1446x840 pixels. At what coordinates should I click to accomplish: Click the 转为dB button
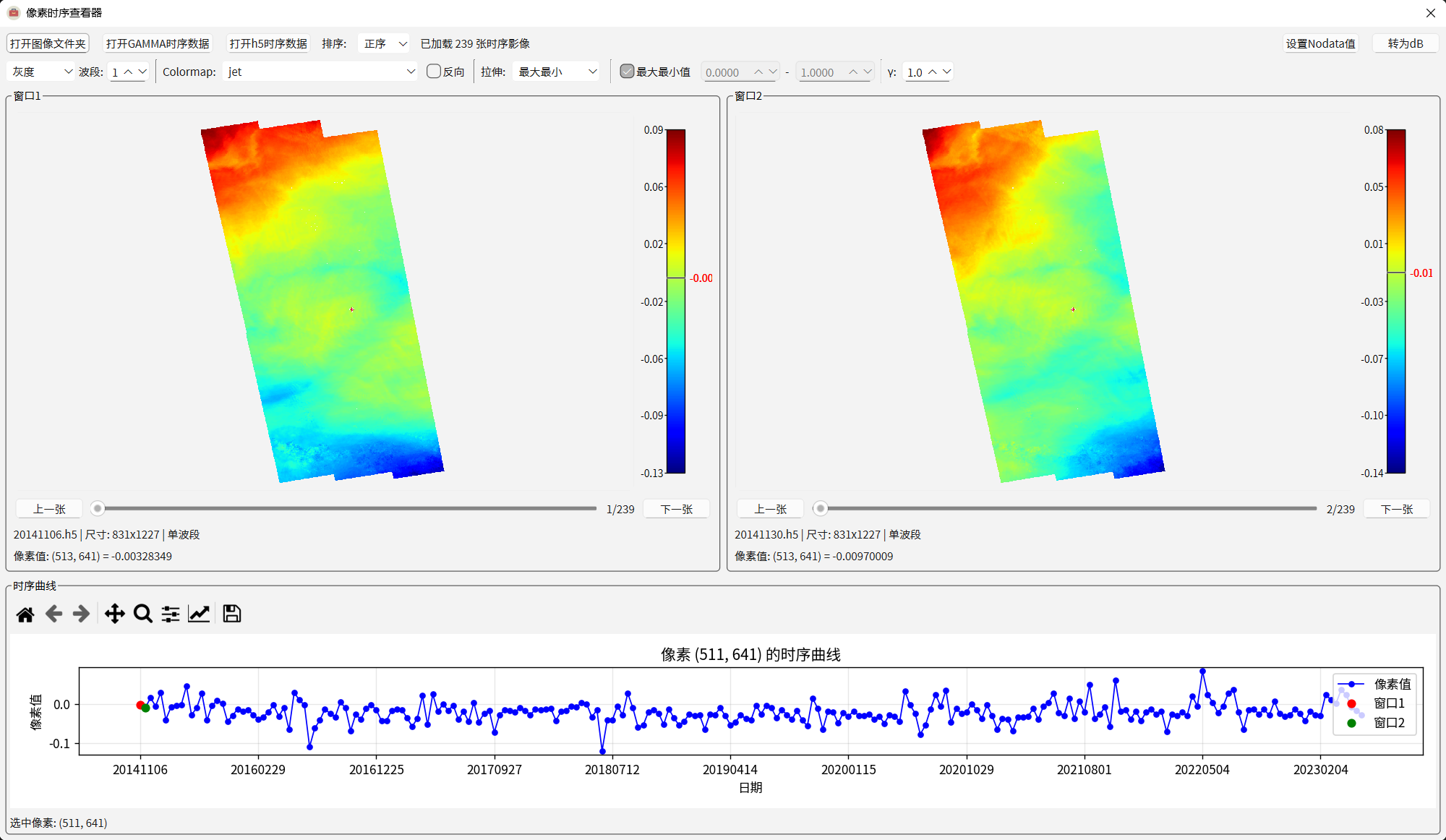[1405, 43]
